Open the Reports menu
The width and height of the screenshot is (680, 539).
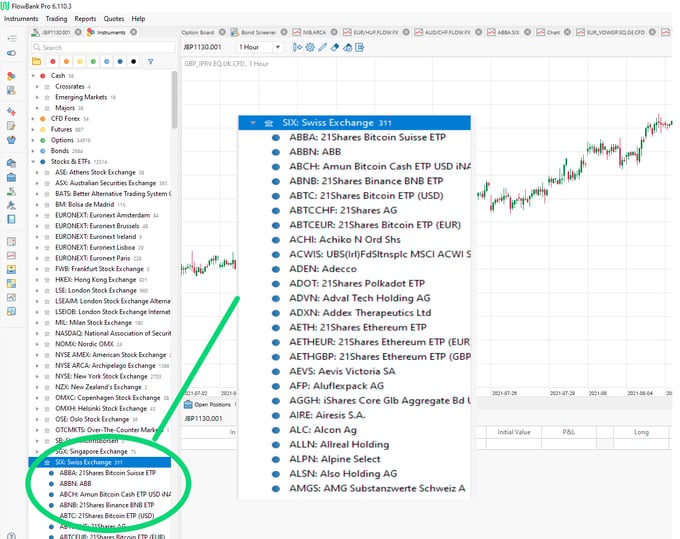[x=85, y=19]
